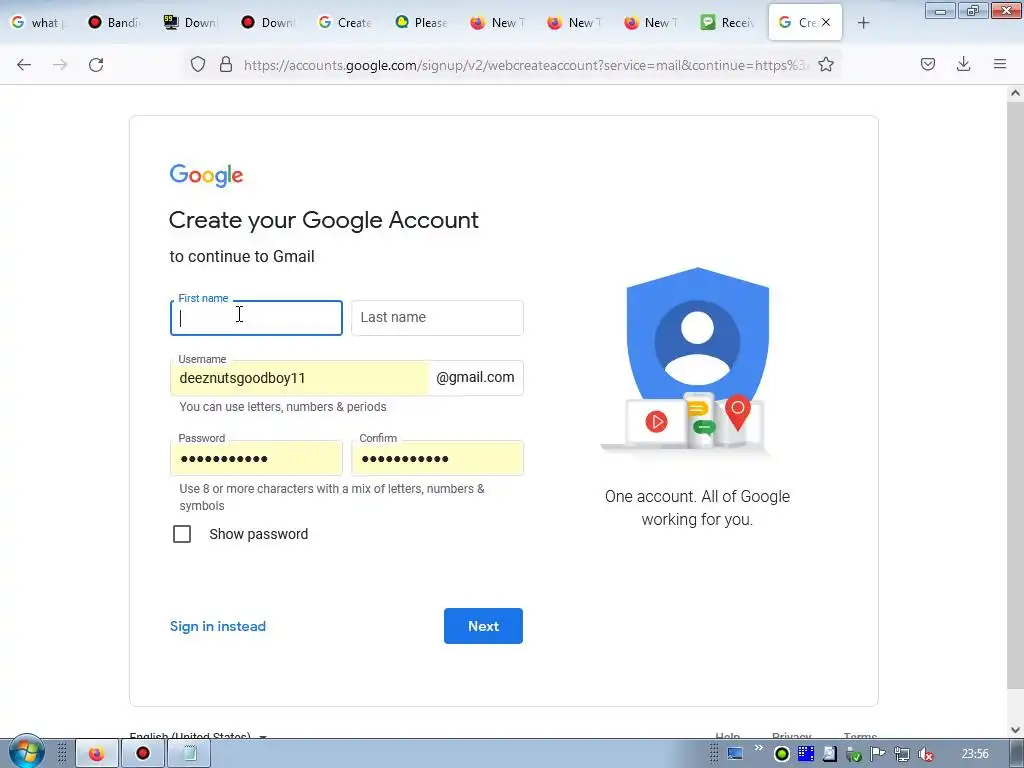Image resolution: width=1024 pixels, height=768 pixels.
Task: Focus the First name field
Action: tap(256, 318)
